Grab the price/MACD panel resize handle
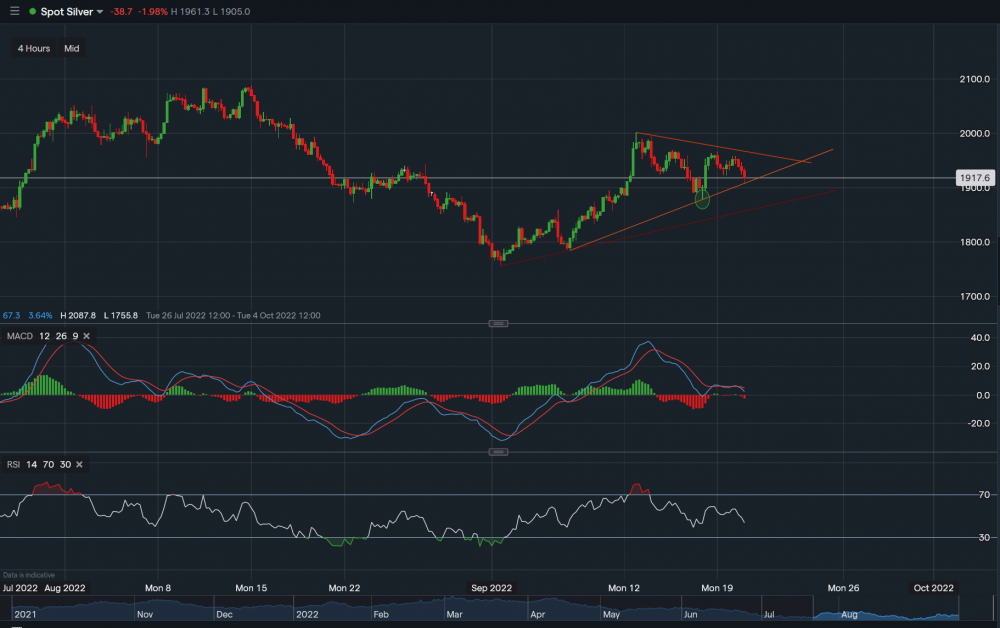The height and width of the screenshot is (628, 1000). click(498, 323)
